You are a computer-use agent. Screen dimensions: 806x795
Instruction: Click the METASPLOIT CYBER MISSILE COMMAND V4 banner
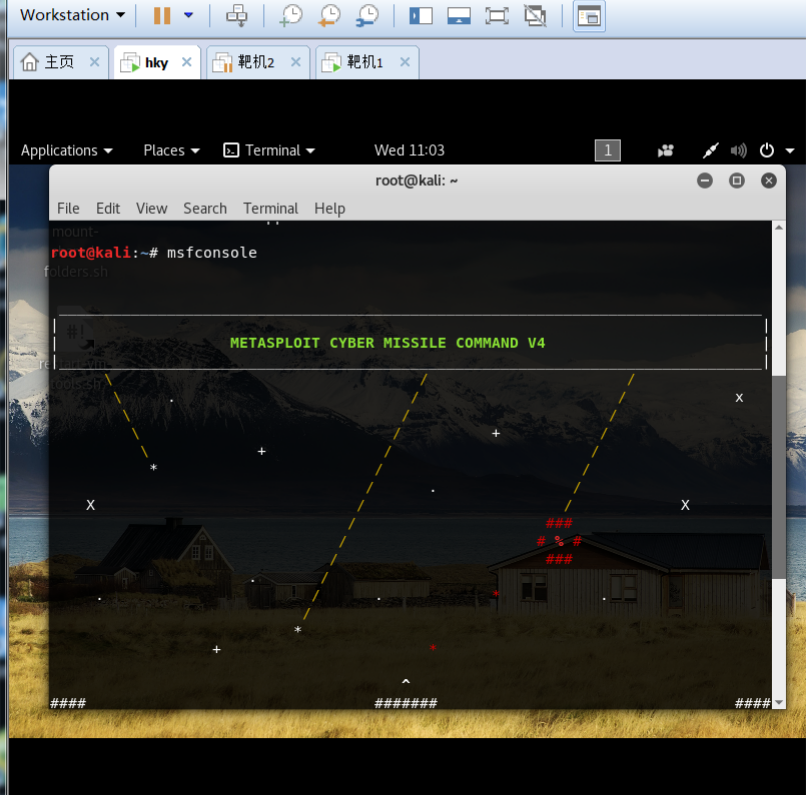387,343
